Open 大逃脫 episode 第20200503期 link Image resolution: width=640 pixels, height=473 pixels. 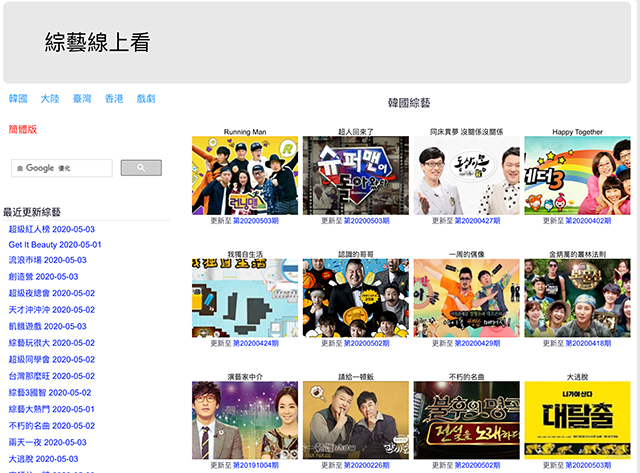pyautogui.click(x=588, y=465)
